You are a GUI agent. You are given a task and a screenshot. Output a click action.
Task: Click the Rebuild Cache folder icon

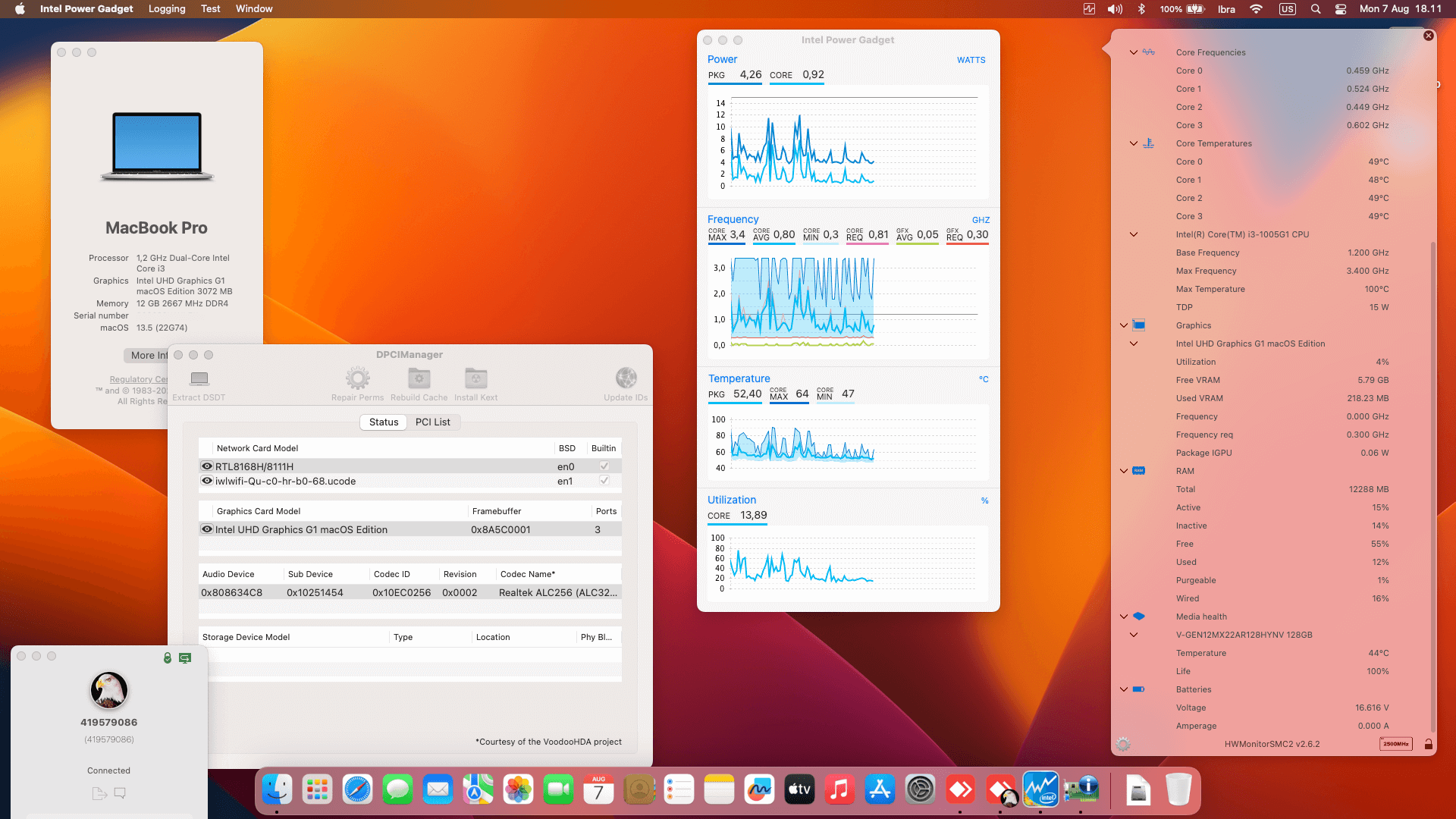tap(419, 378)
